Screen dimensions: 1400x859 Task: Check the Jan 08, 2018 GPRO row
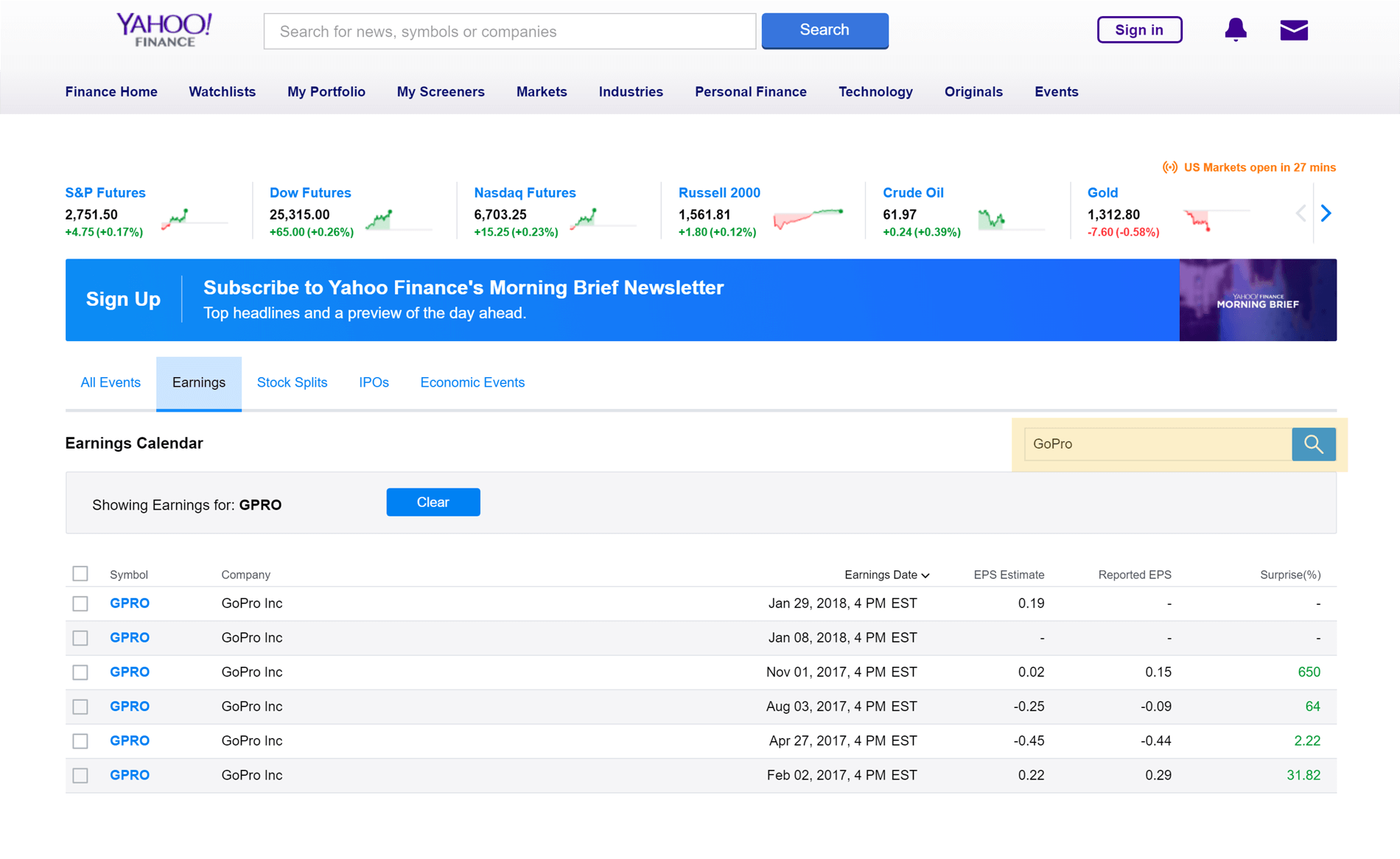(x=80, y=638)
